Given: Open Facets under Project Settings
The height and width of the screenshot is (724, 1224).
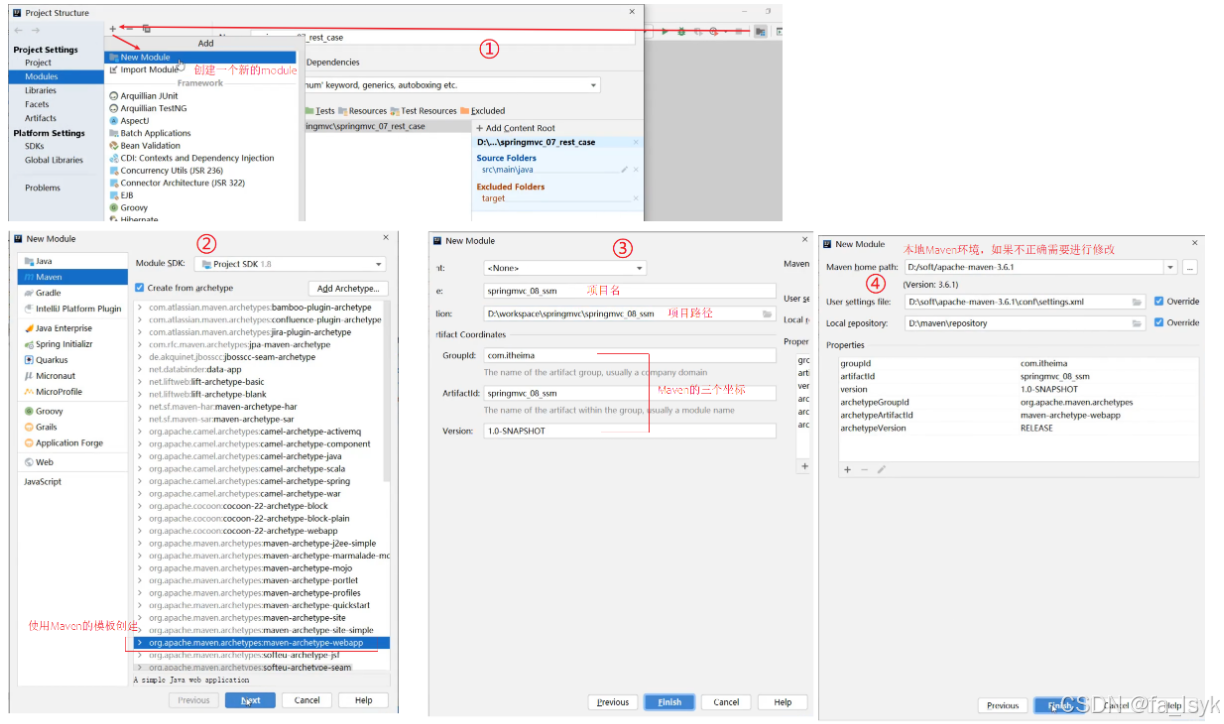Looking at the screenshot, I should click(x=37, y=104).
